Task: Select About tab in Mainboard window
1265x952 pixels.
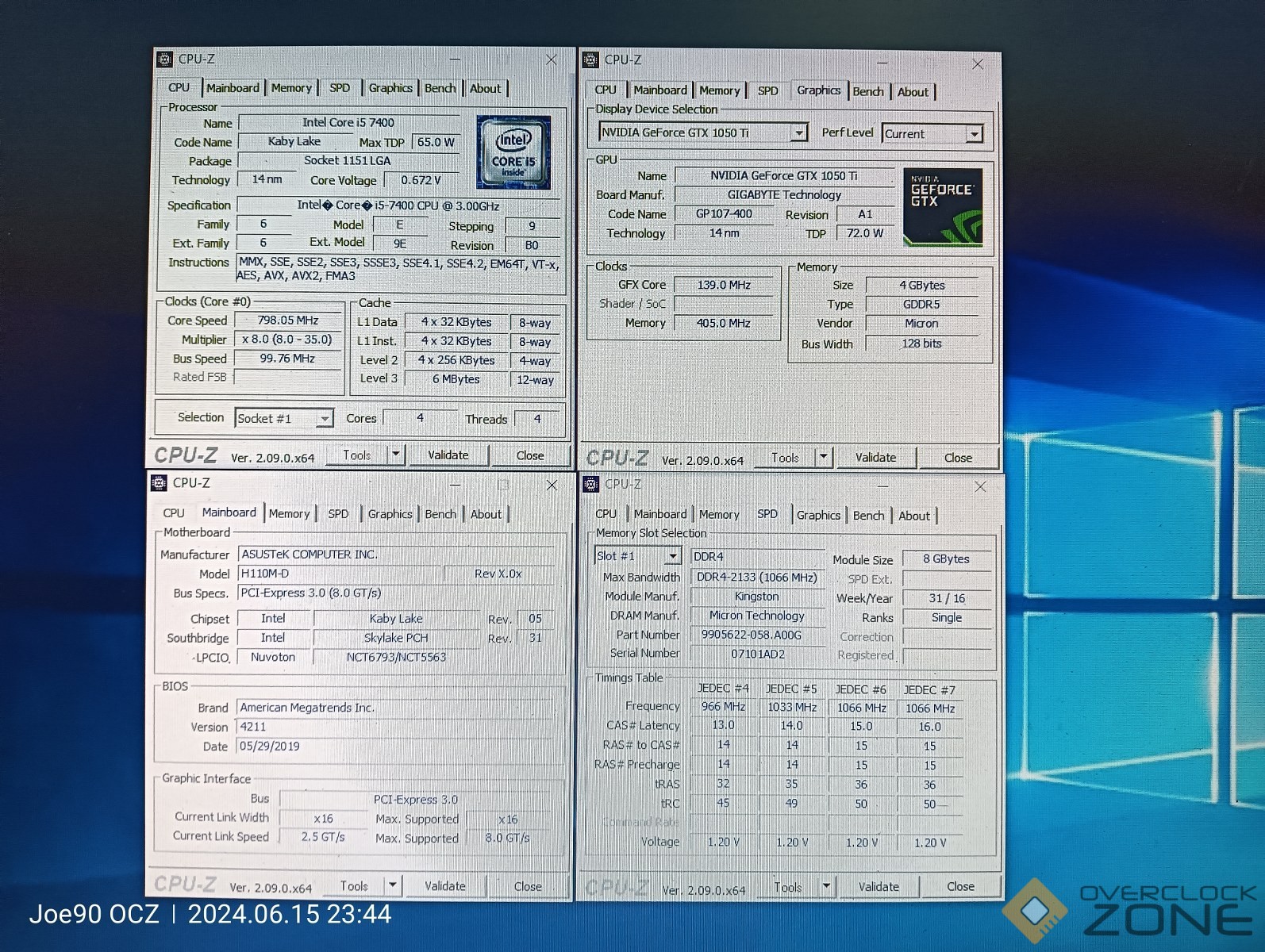Action: (486, 514)
